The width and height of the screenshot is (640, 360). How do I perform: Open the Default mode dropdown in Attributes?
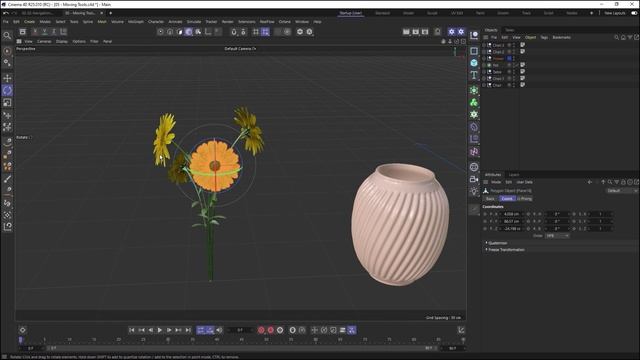click(x=622, y=191)
